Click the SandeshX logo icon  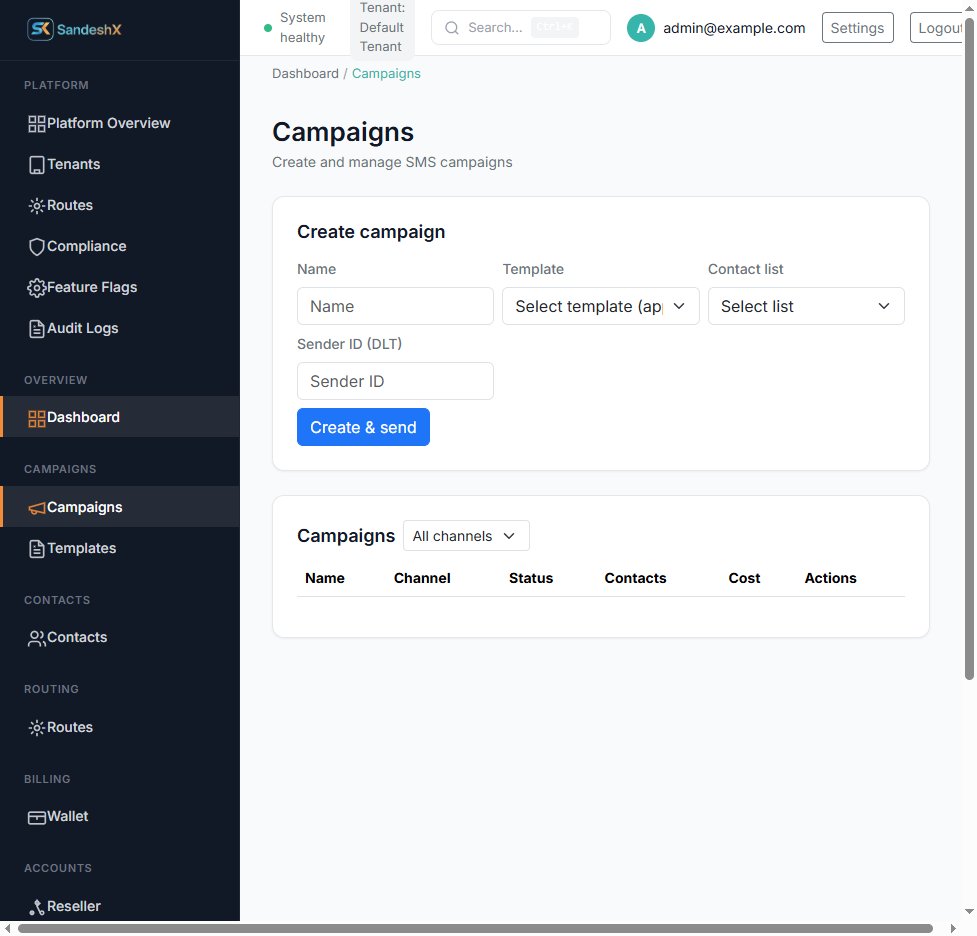(40, 29)
